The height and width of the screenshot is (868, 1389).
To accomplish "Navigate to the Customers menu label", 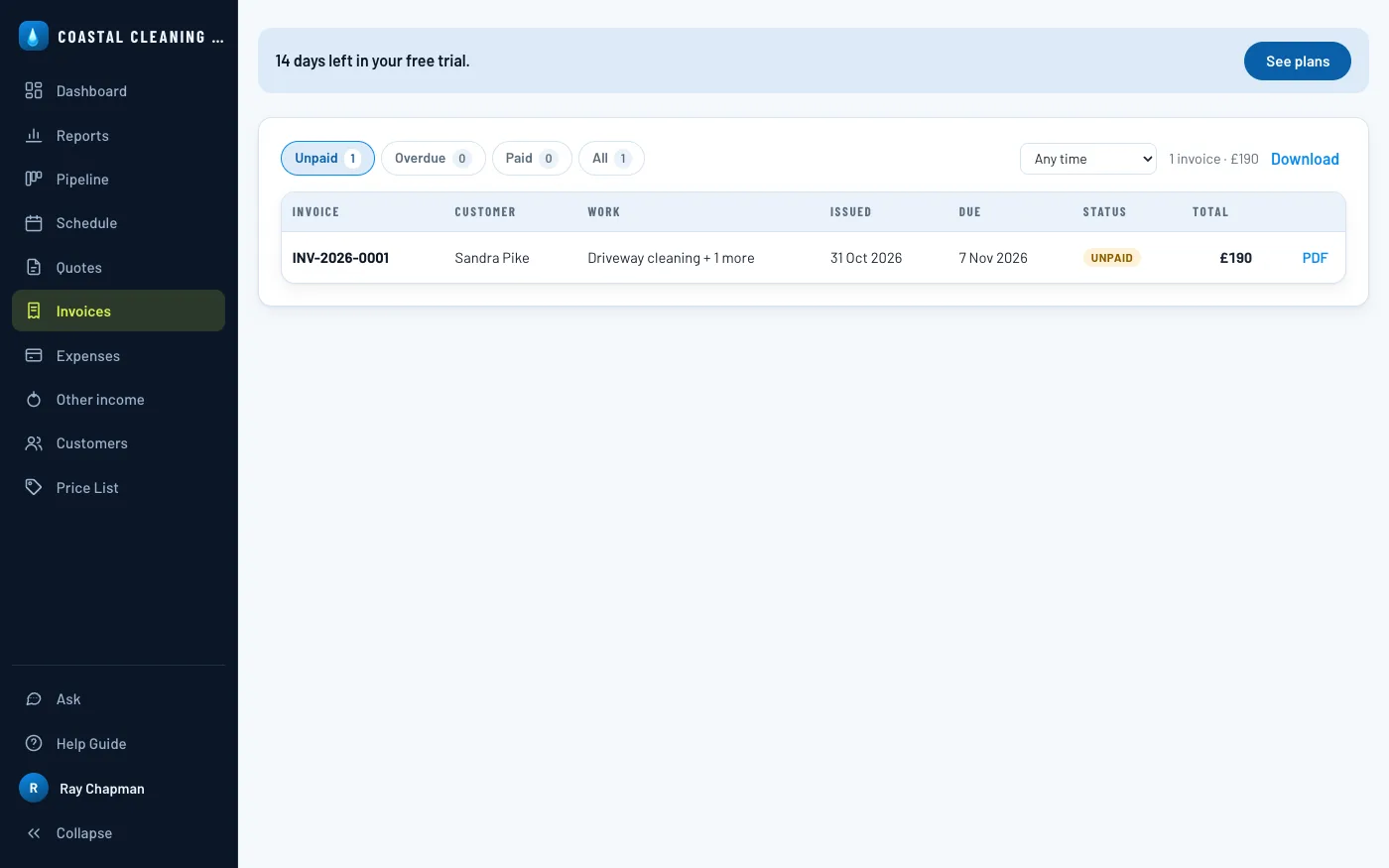I will (x=92, y=443).
